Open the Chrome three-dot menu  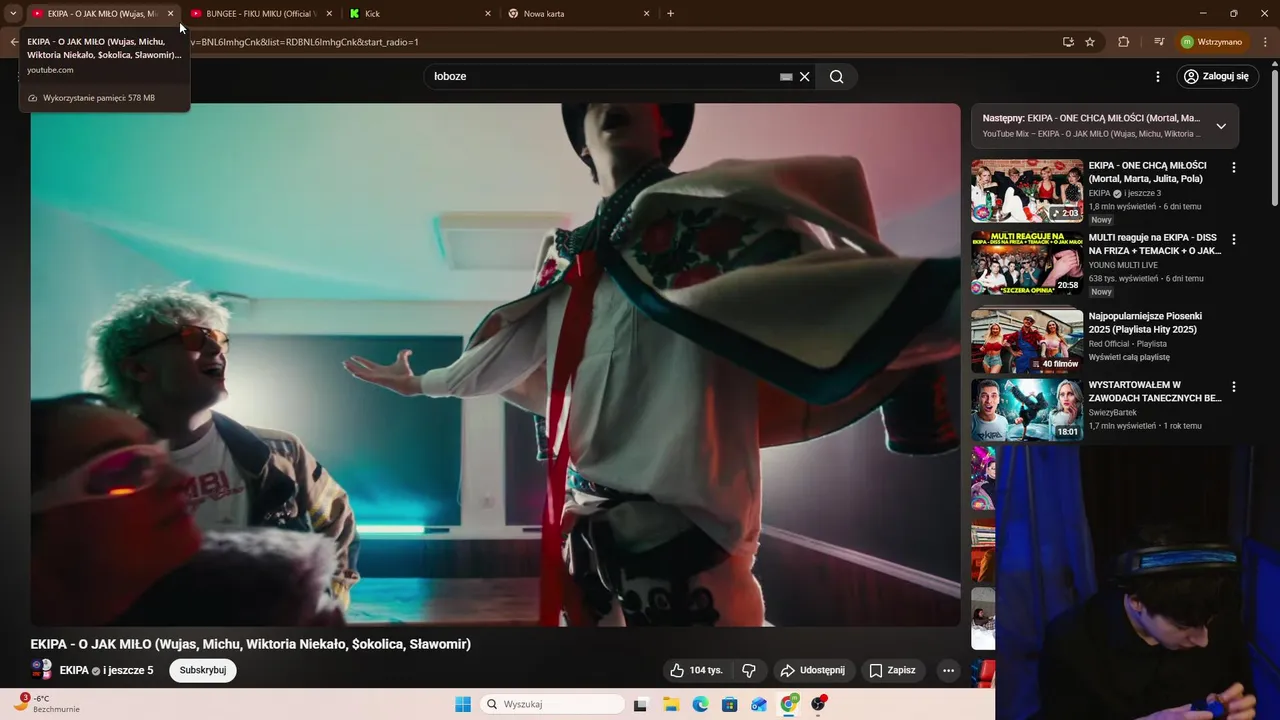pyautogui.click(x=1263, y=42)
